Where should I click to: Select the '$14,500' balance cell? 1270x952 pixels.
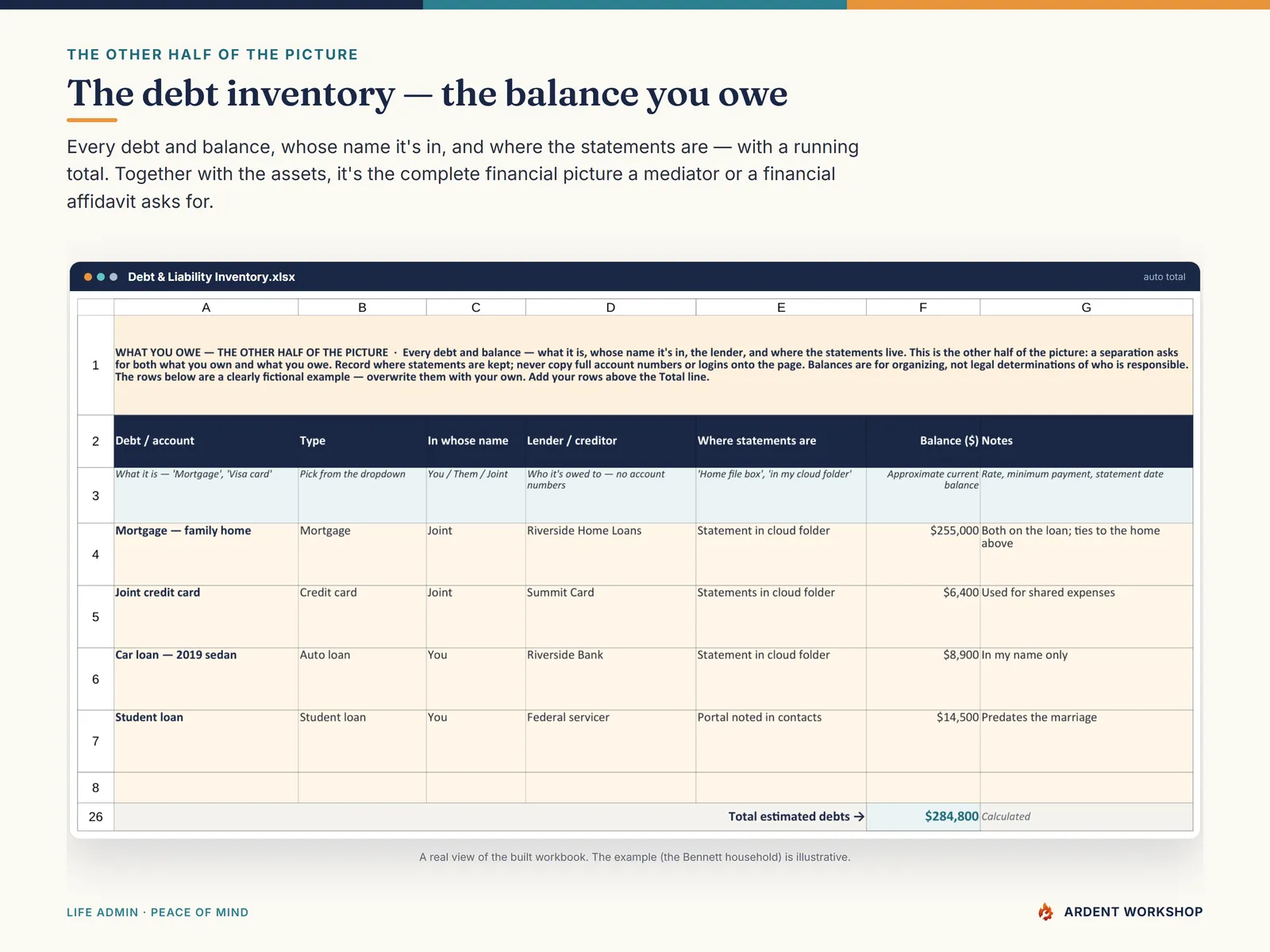(923, 741)
